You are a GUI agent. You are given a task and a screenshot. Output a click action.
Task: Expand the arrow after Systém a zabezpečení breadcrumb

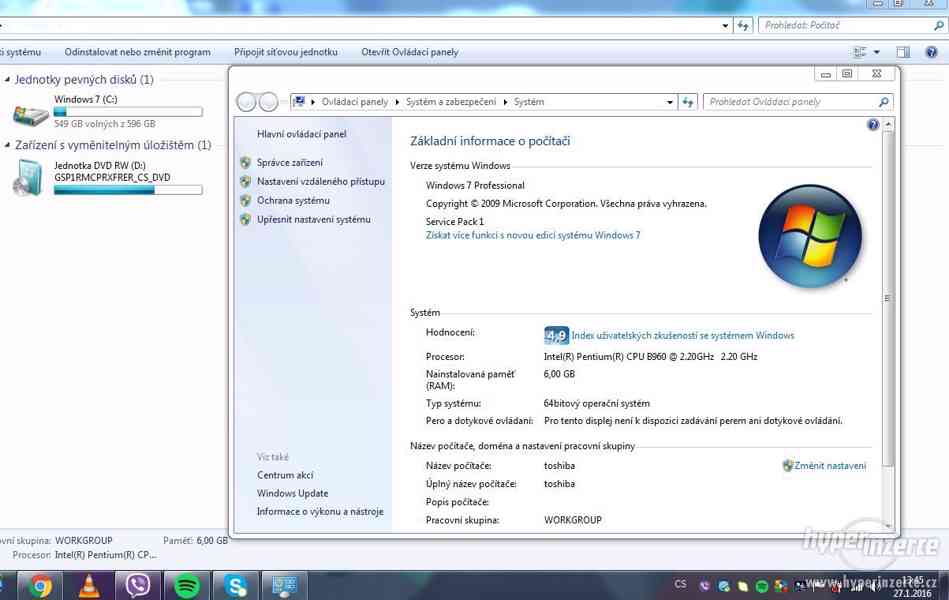(505, 102)
